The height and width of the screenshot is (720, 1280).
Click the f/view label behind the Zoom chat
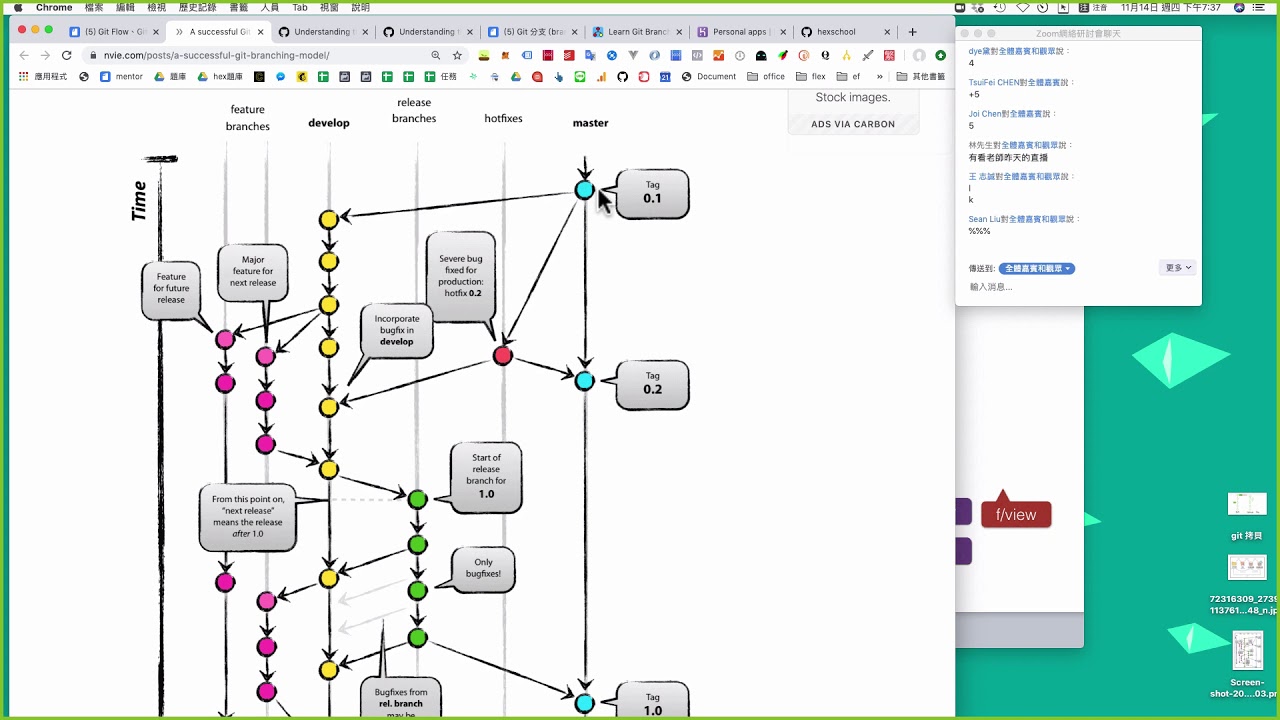[x=1016, y=514]
